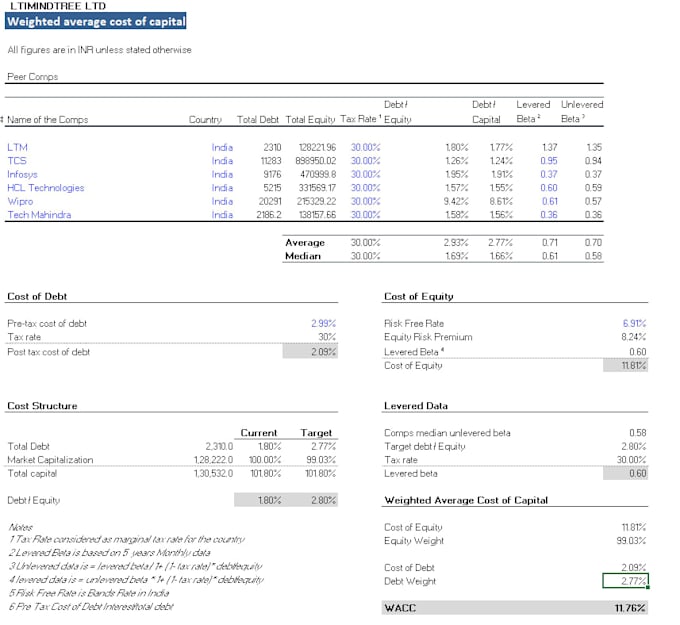The width and height of the screenshot is (680, 625).
Task: Select the Pre-tax cost of debt 2.99% value
Action: point(324,324)
